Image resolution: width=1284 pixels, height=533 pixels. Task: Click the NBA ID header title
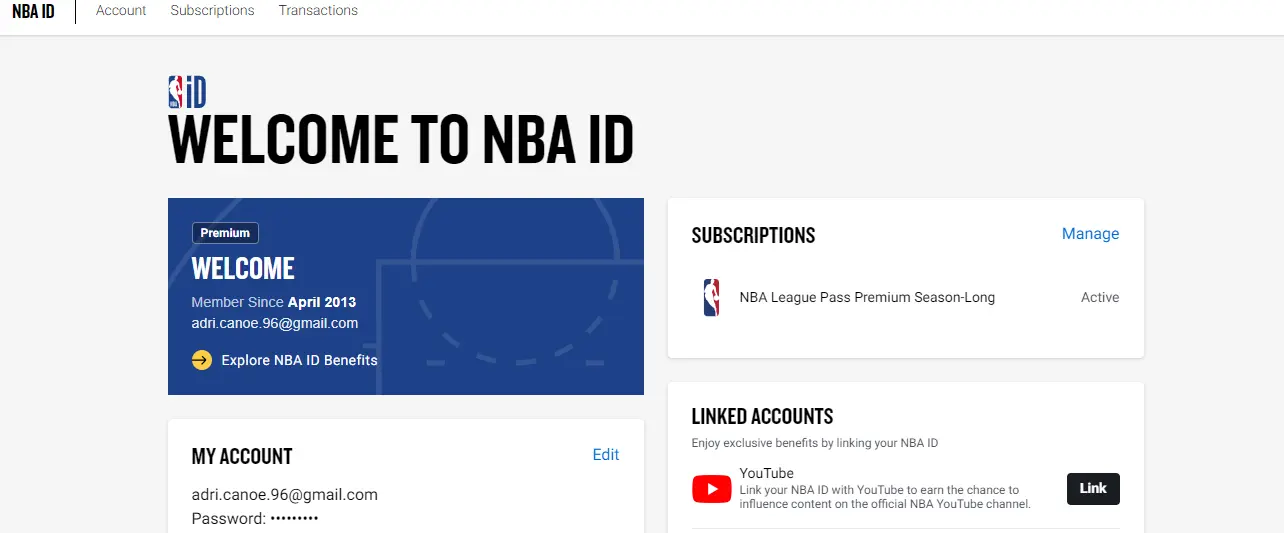point(33,11)
